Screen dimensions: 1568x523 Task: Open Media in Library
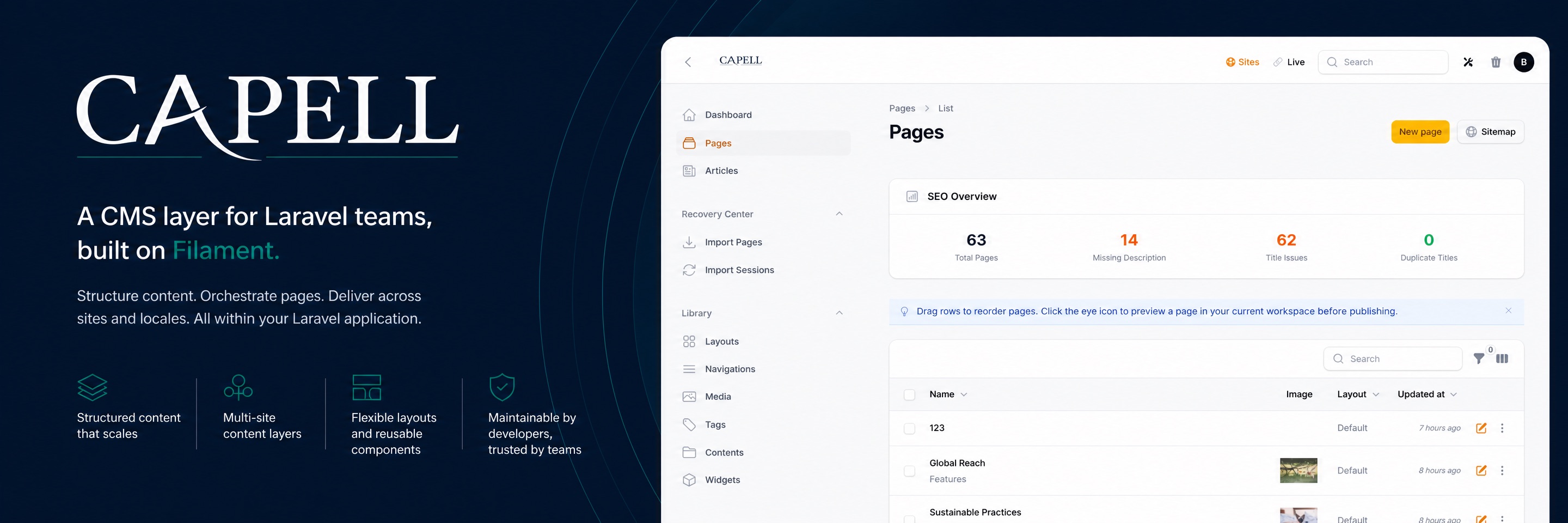[x=763, y=397]
